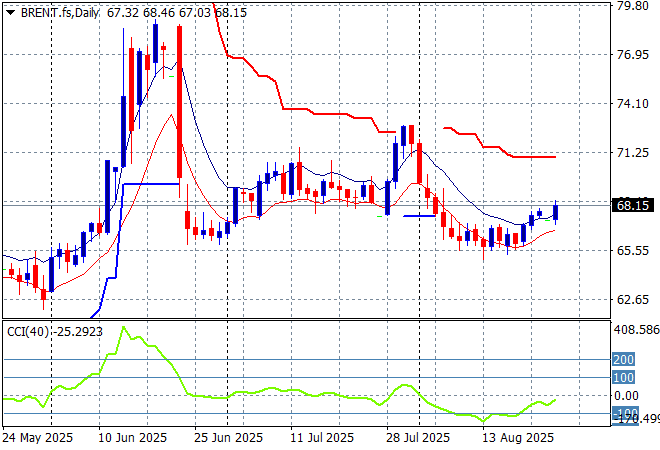The image size is (660, 450).
Task: Click the 62.65 price scale label
Action: tap(633, 299)
